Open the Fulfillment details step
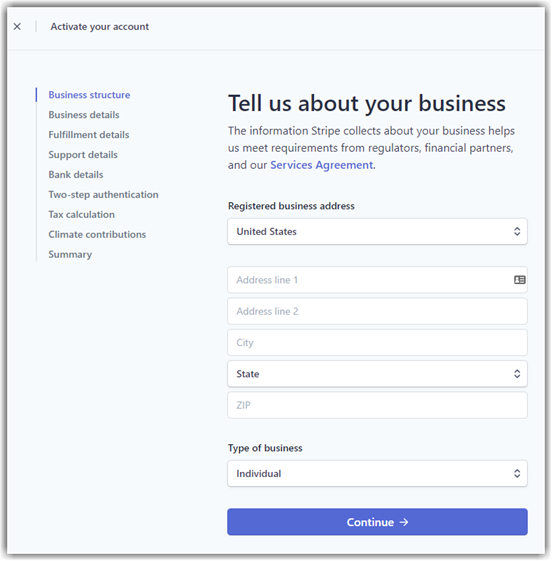The height and width of the screenshot is (561, 552). tap(89, 135)
